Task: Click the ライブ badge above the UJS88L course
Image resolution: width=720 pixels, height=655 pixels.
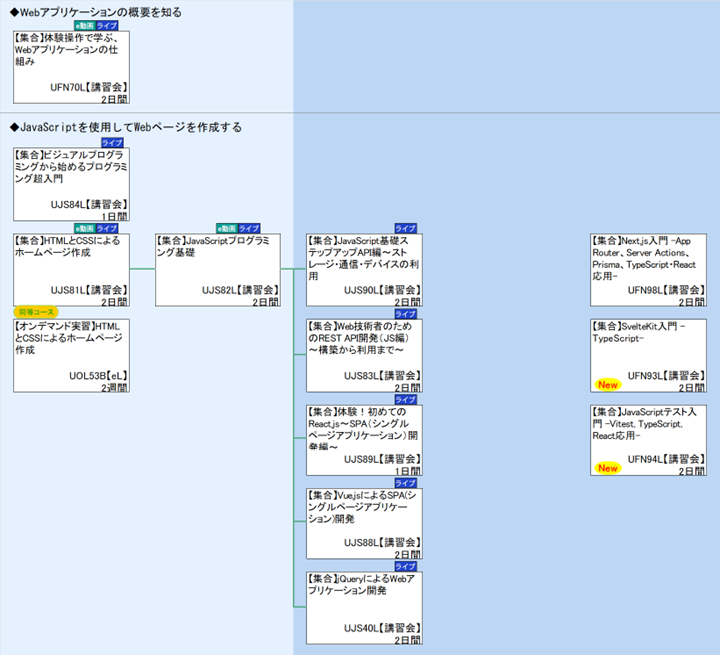Action: click(405, 483)
